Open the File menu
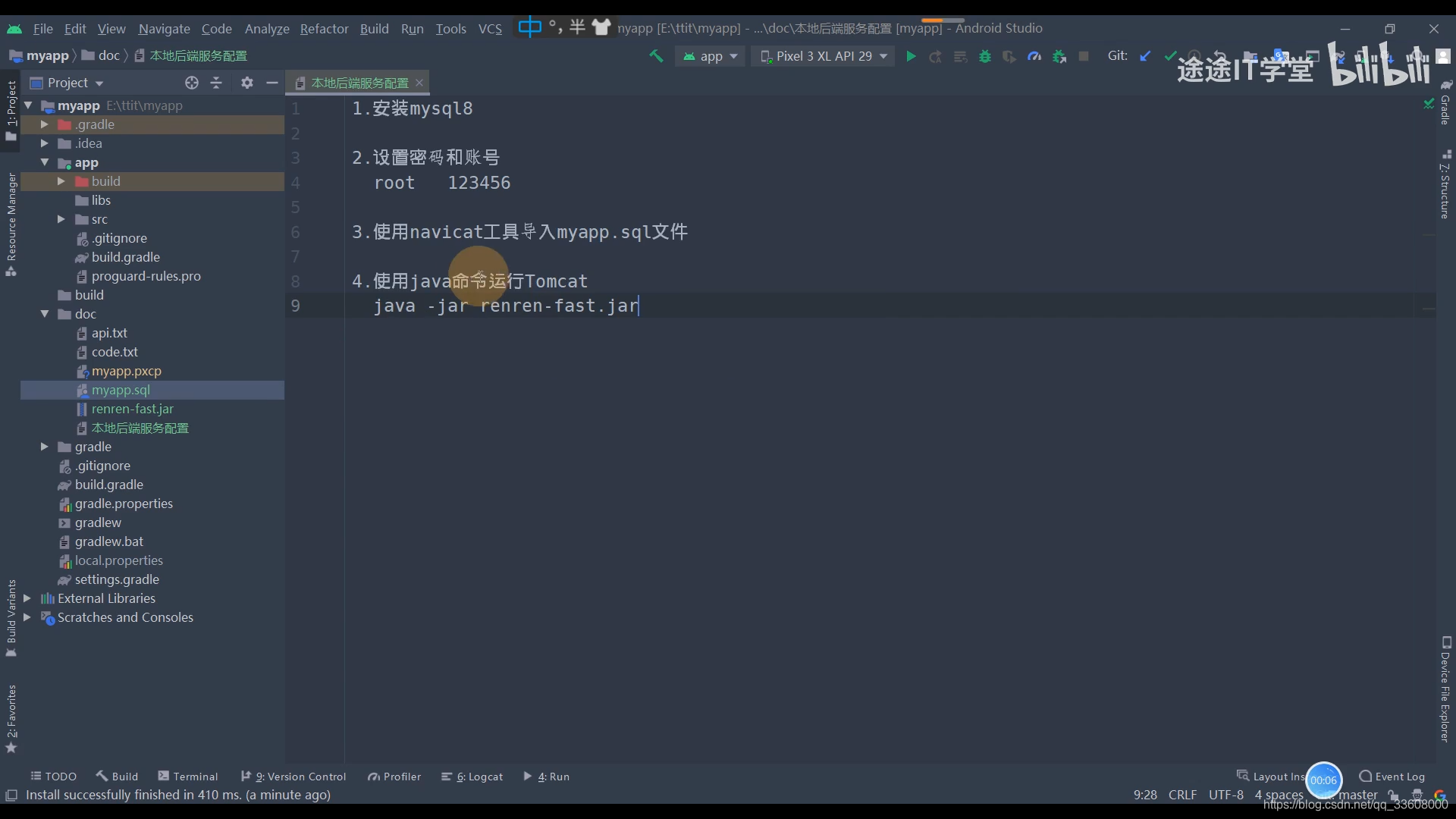This screenshot has height=819, width=1456. [43, 29]
